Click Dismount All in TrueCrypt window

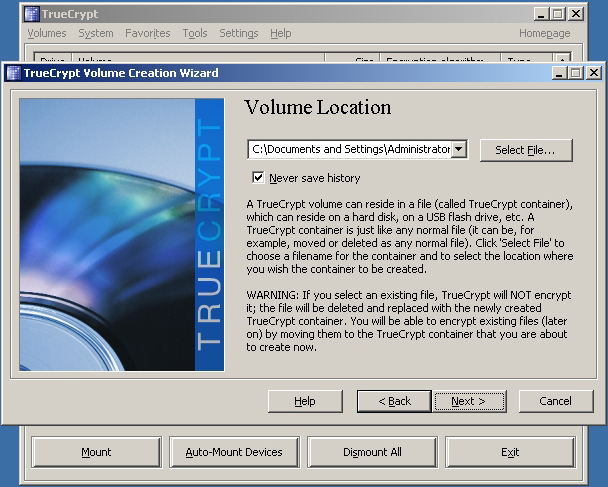click(x=372, y=452)
